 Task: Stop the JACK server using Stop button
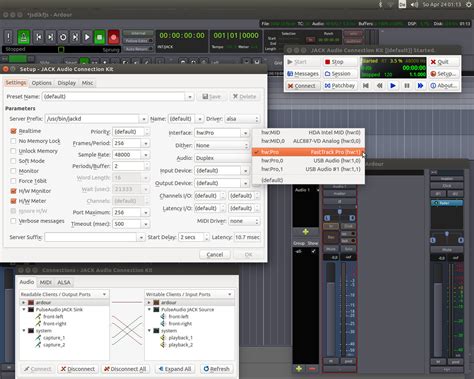tap(340, 62)
